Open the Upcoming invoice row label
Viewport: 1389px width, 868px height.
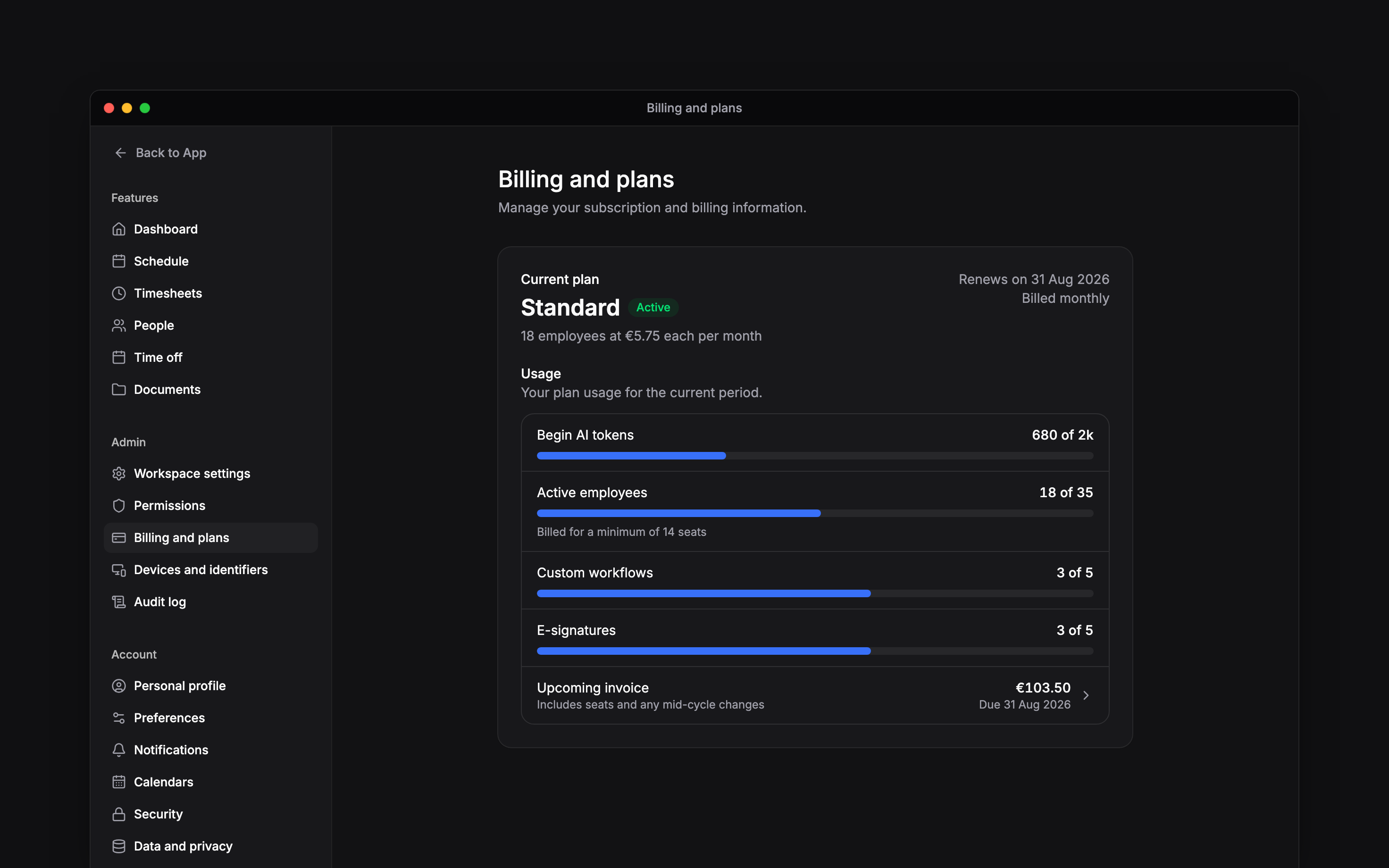593,688
